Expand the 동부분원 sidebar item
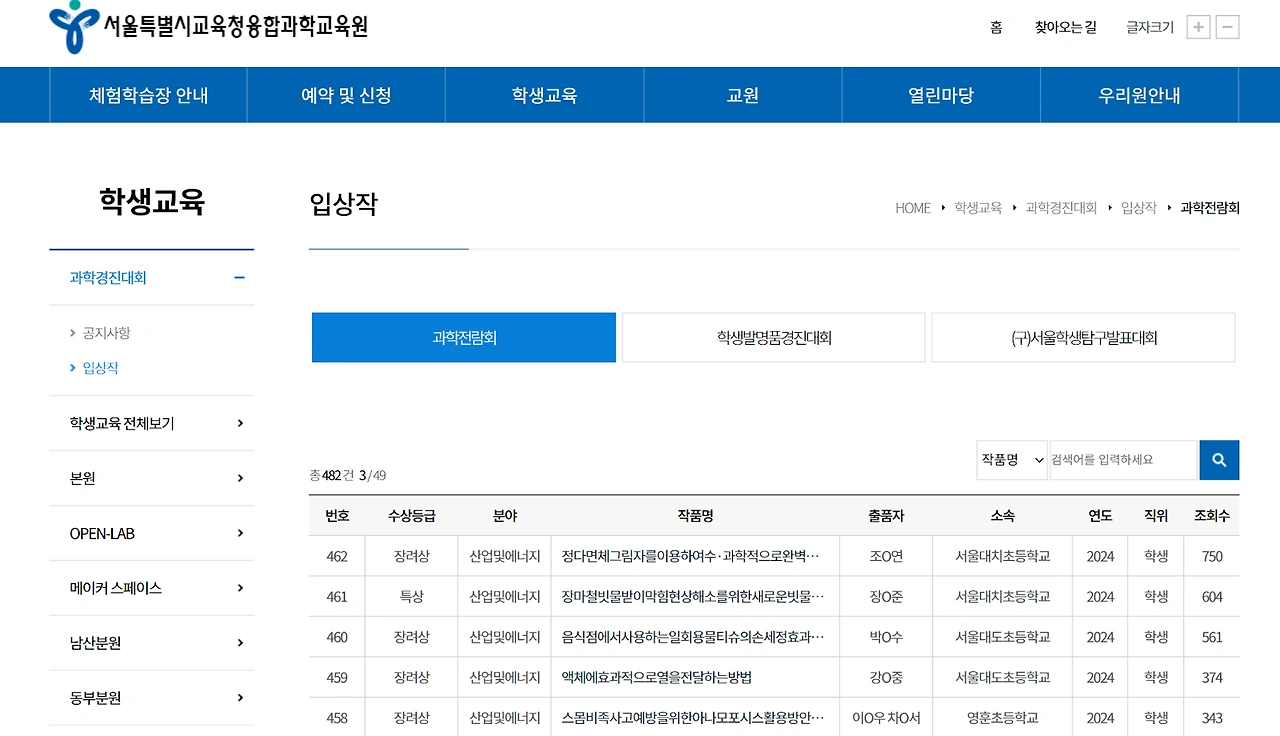The width and height of the screenshot is (1280, 736). coord(240,698)
